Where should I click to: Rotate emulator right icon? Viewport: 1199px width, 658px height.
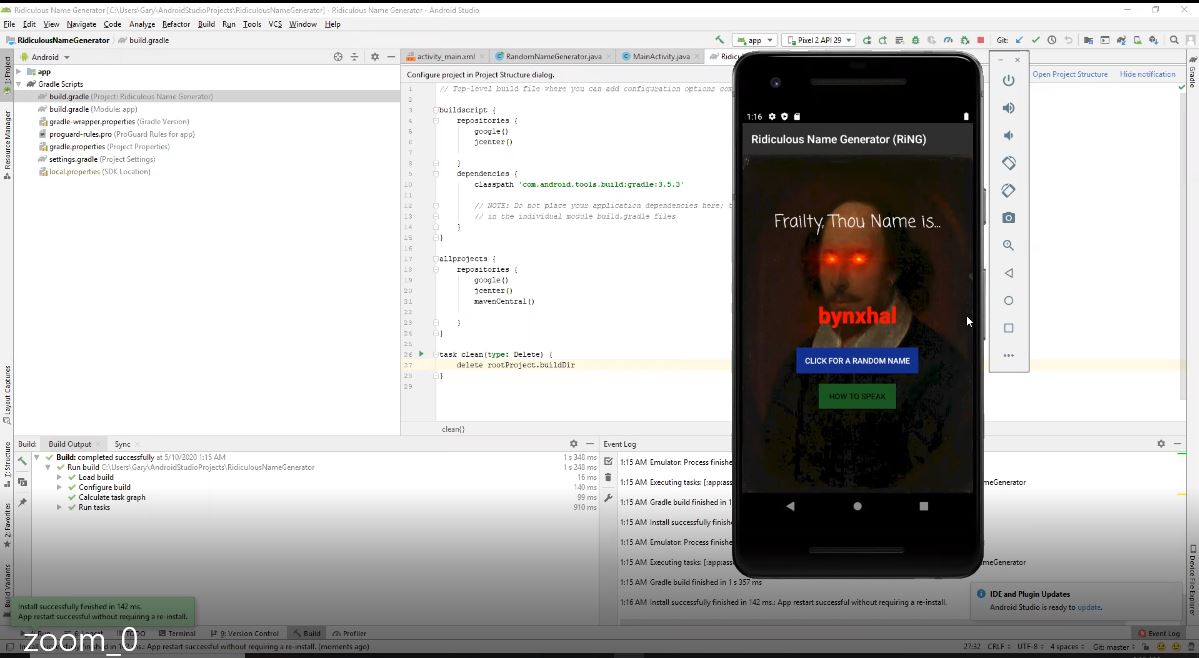point(1009,190)
